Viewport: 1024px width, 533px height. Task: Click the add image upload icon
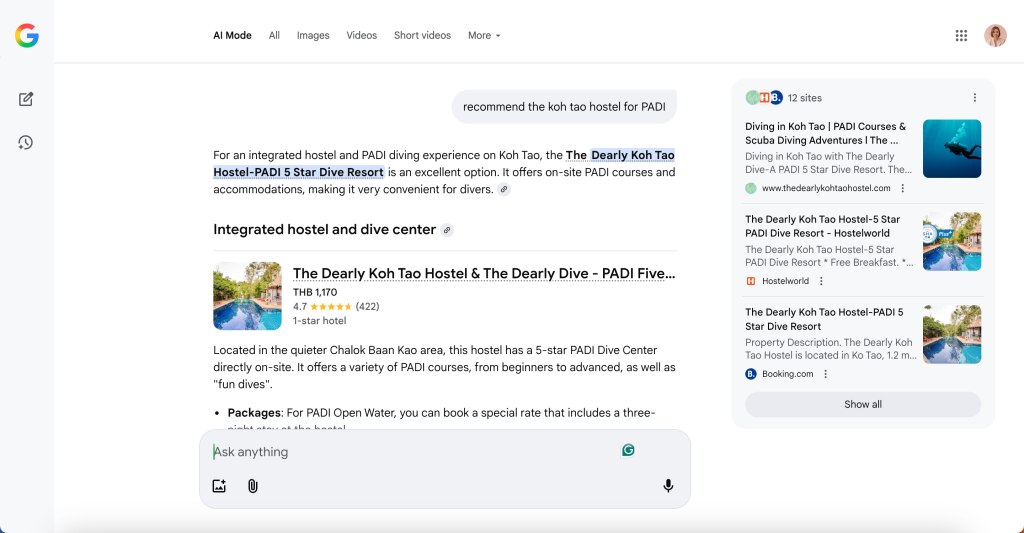219,486
